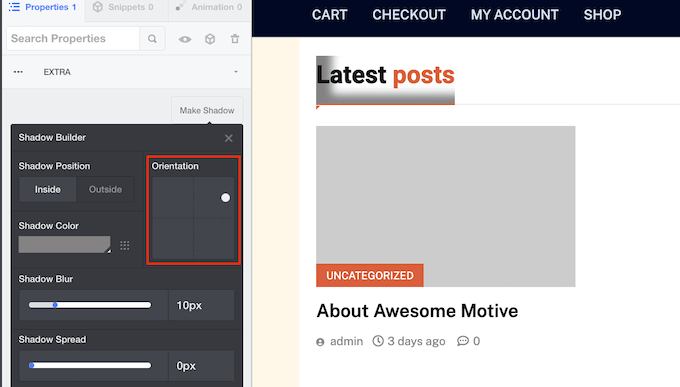Click the trash delete icon
This screenshot has width=680, height=387.
click(x=235, y=39)
